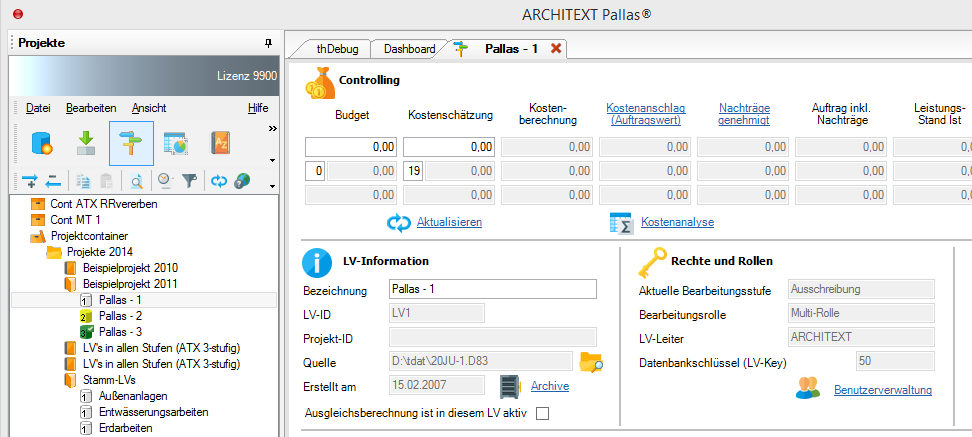Click the blue refresh arrows toolbar icon

219,180
